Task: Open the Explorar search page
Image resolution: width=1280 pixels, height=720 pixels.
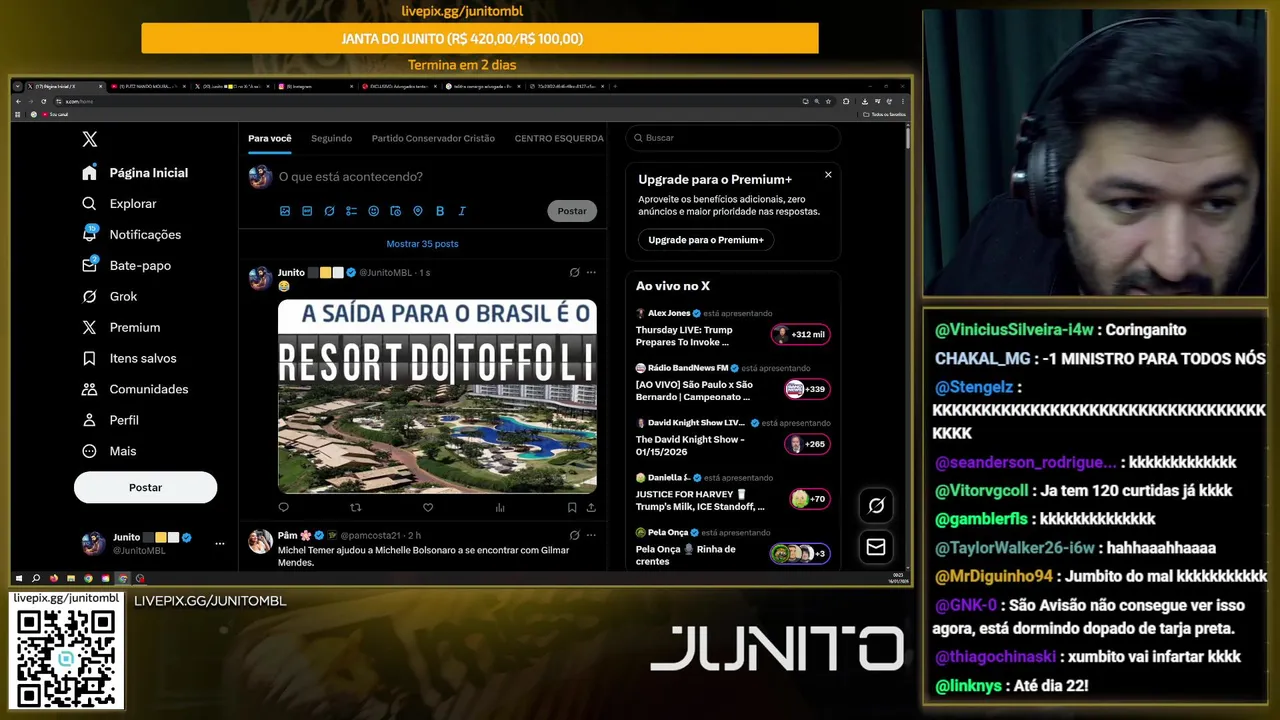Action: [120, 204]
